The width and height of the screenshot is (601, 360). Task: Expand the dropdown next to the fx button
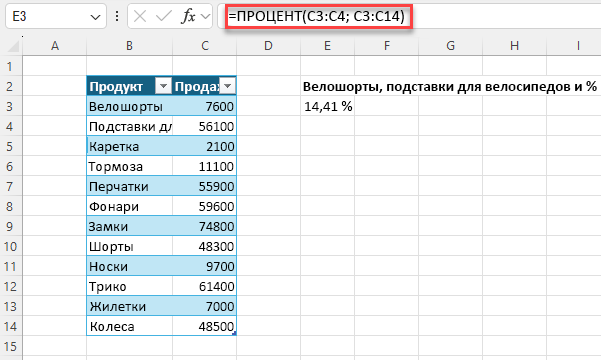coord(205,16)
